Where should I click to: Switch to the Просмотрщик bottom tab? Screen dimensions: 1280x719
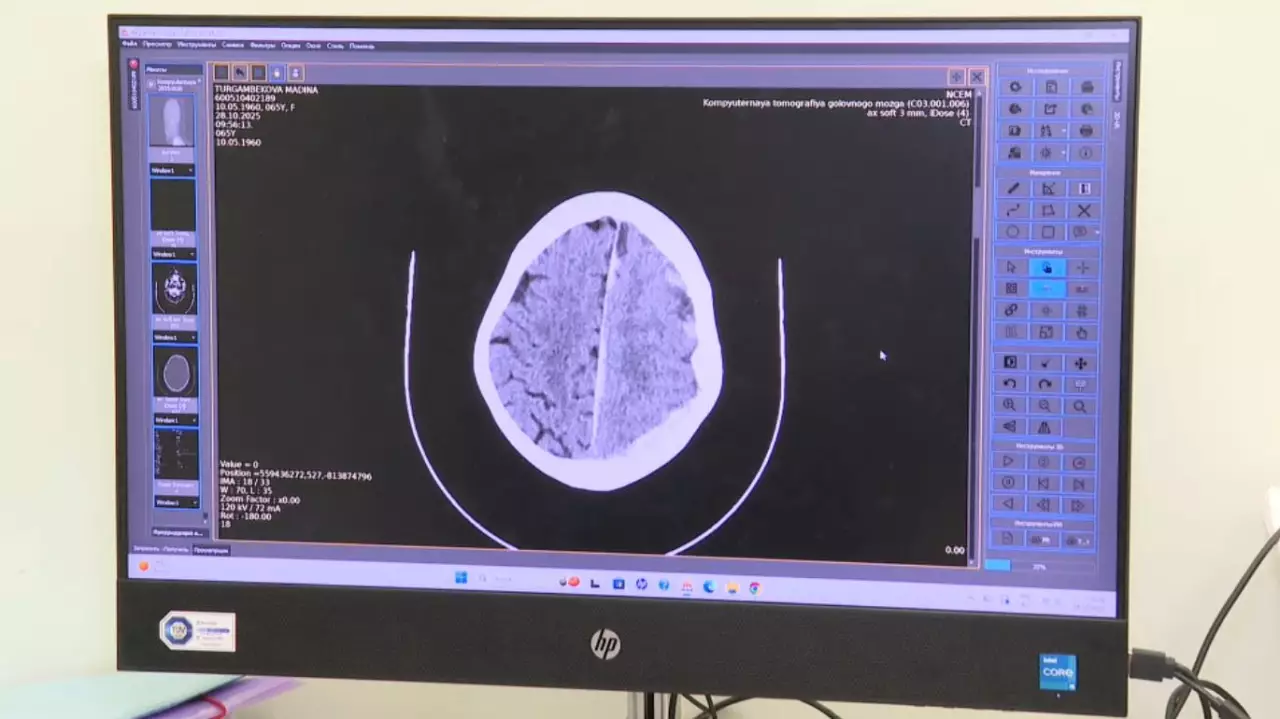click(211, 550)
